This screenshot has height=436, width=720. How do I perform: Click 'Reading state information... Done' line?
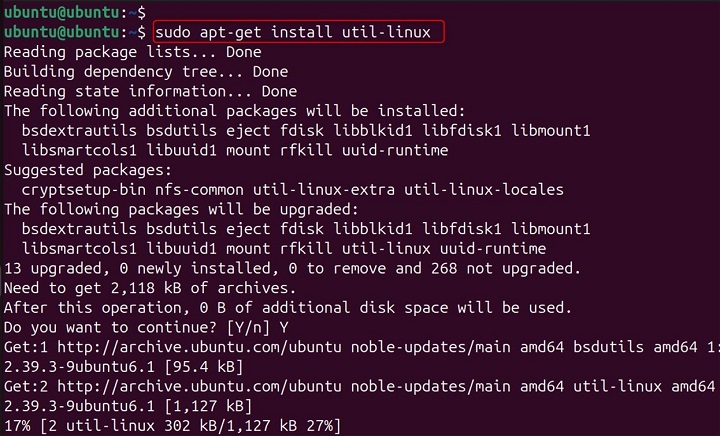[x=136, y=91]
